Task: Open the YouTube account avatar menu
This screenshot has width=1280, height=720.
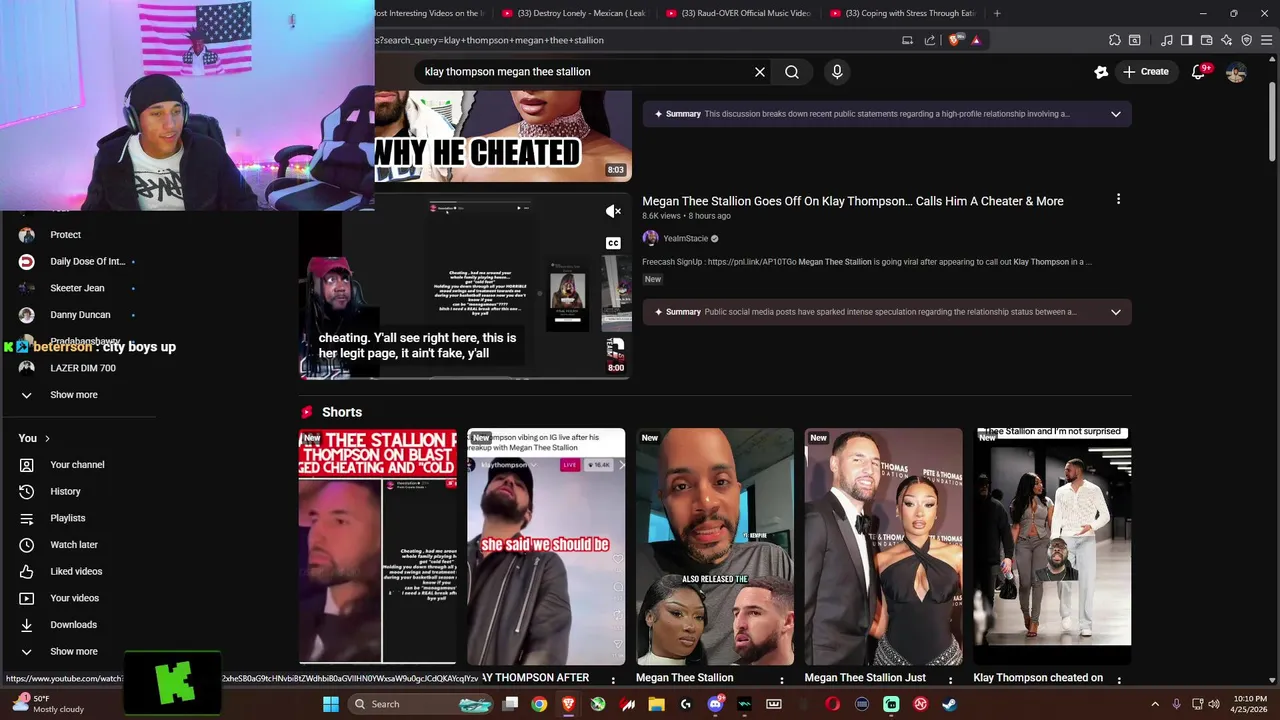Action: (x=1236, y=72)
